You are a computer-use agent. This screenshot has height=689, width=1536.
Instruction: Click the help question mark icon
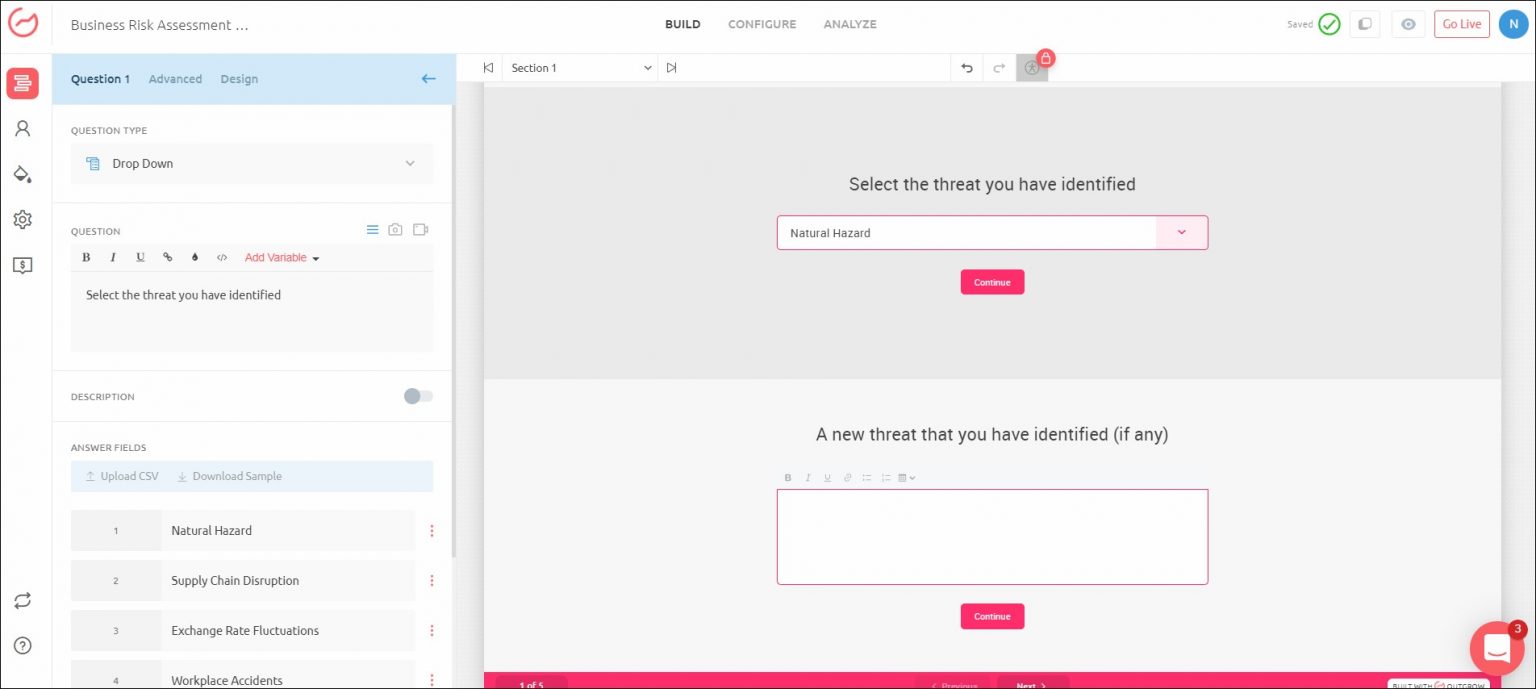coord(22,646)
